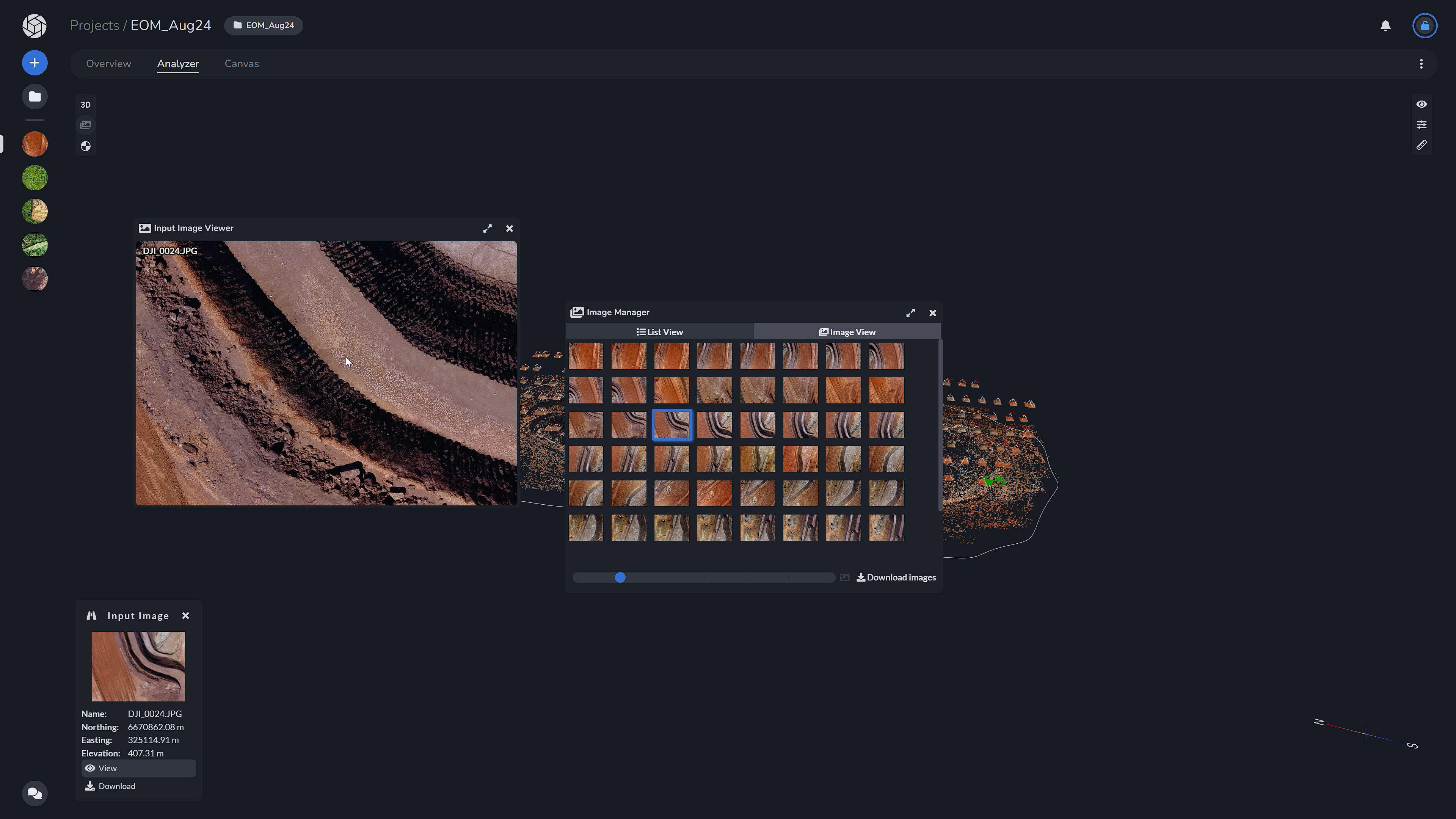
Task: Open the image gallery tool in the left toolbar
Action: pyautogui.click(x=85, y=125)
